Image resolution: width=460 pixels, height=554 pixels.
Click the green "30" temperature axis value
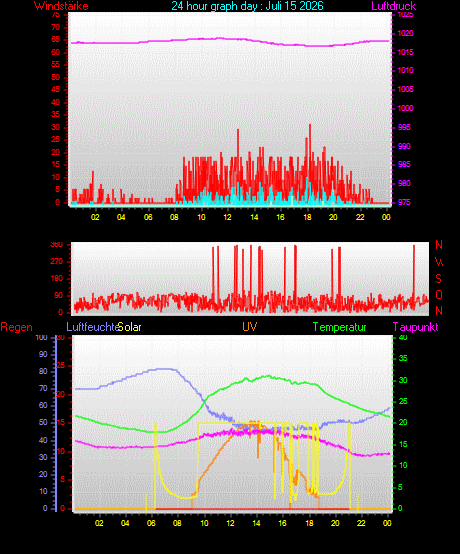pos(403,380)
